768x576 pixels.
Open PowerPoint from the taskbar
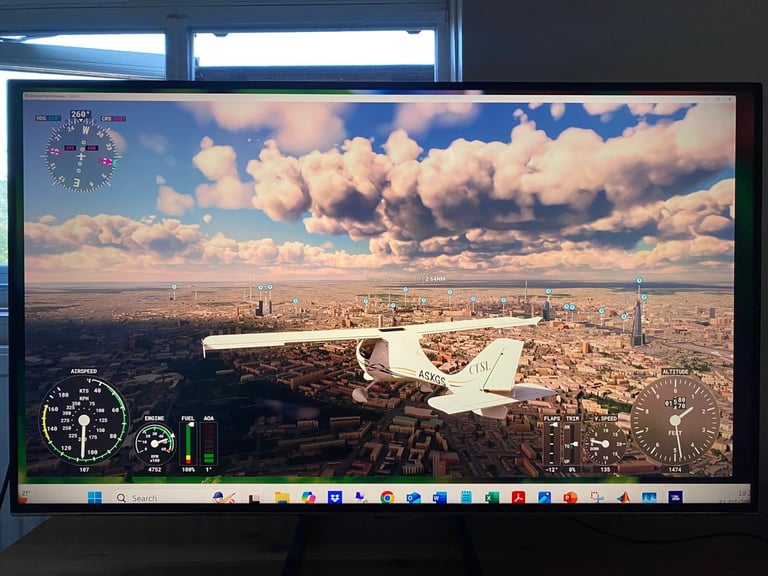click(x=570, y=498)
